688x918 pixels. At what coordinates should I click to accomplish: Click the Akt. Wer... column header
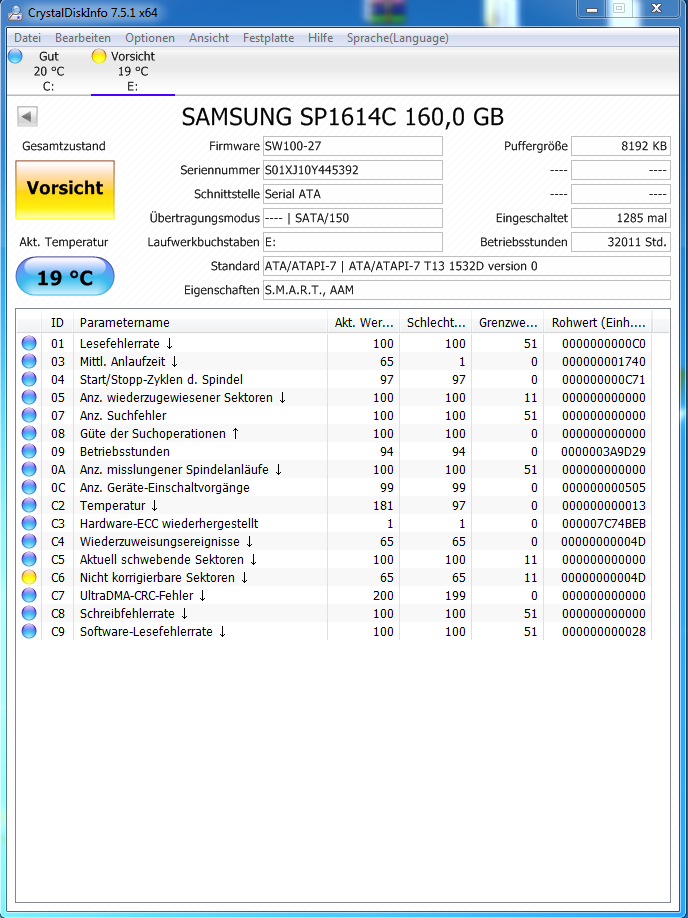(364, 323)
